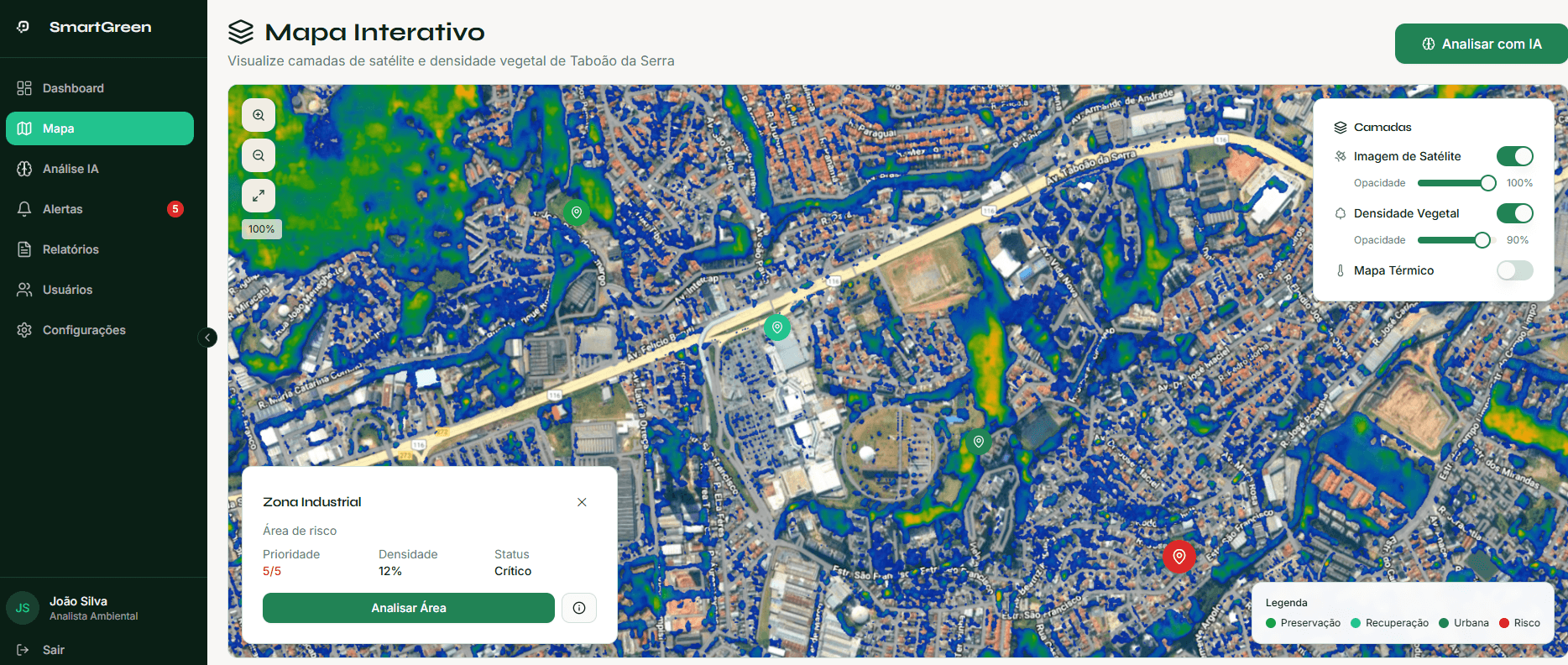Click the tree icon beside Densidade Vegetal
The image size is (1568, 665).
[x=1341, y=213]
